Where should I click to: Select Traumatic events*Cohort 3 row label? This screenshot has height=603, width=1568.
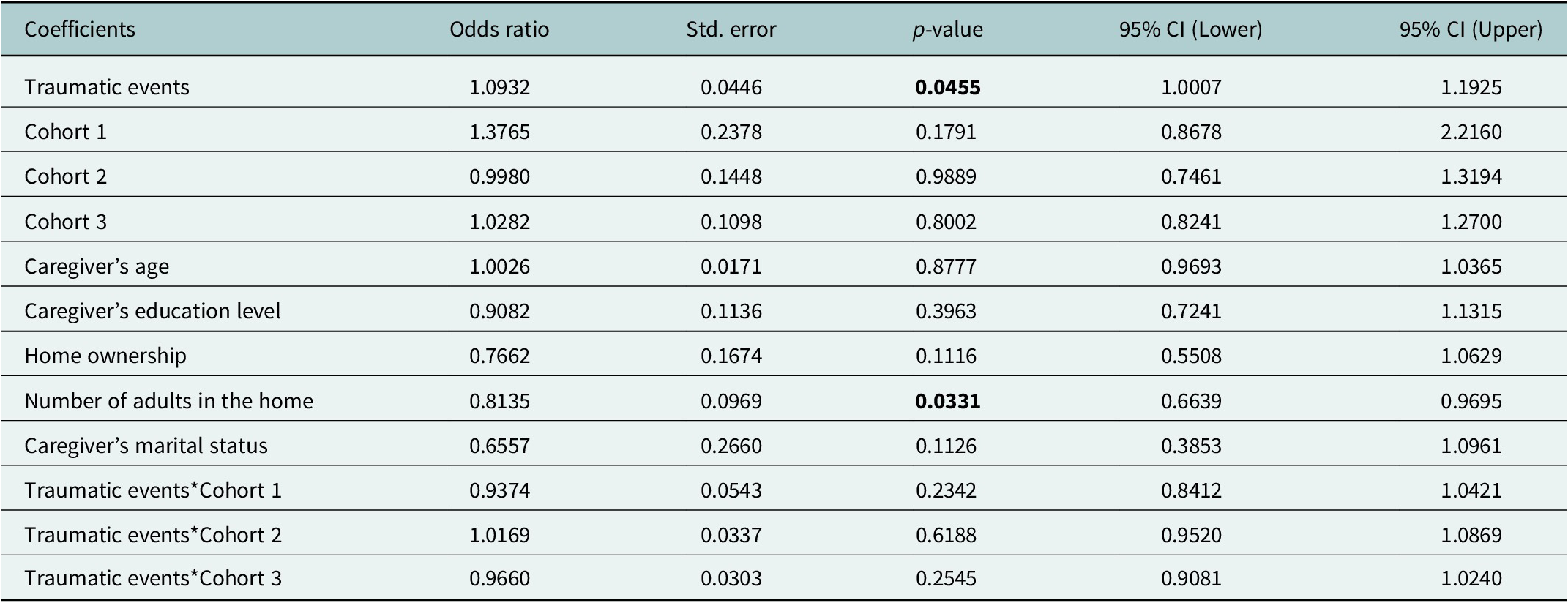[x=153, y=578]
